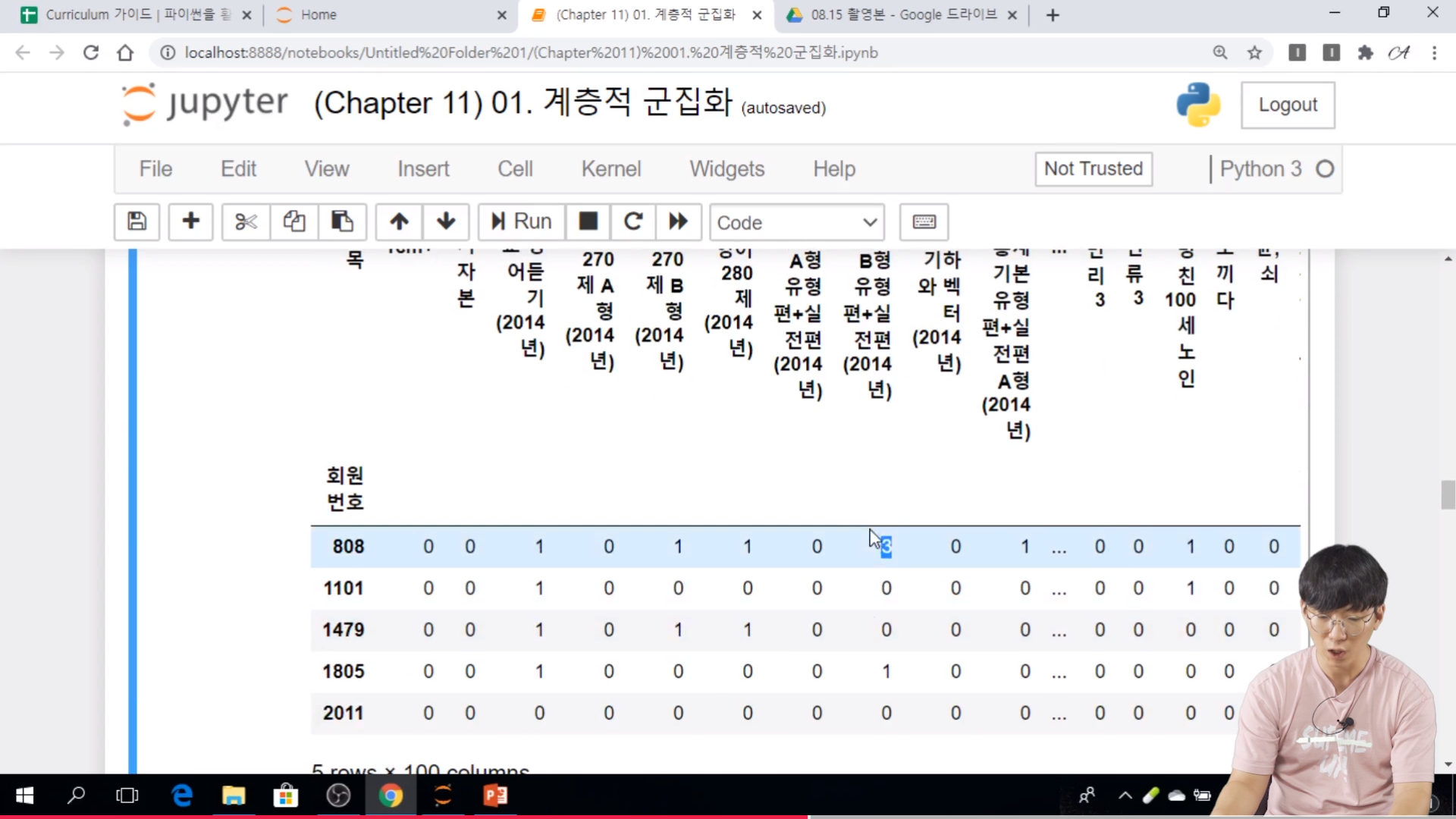Bookmark this page with the star icon
The height and width of the screenshot is (819, 1456).
1254,52
